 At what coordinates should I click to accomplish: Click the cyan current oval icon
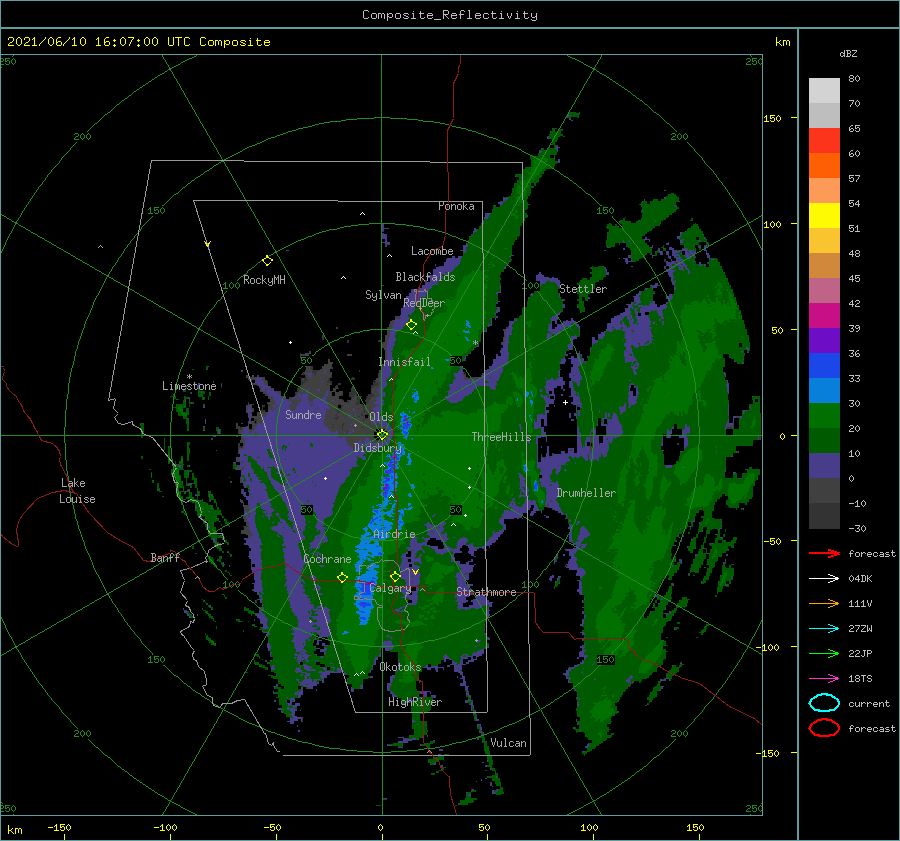click(x=824, y=703)
